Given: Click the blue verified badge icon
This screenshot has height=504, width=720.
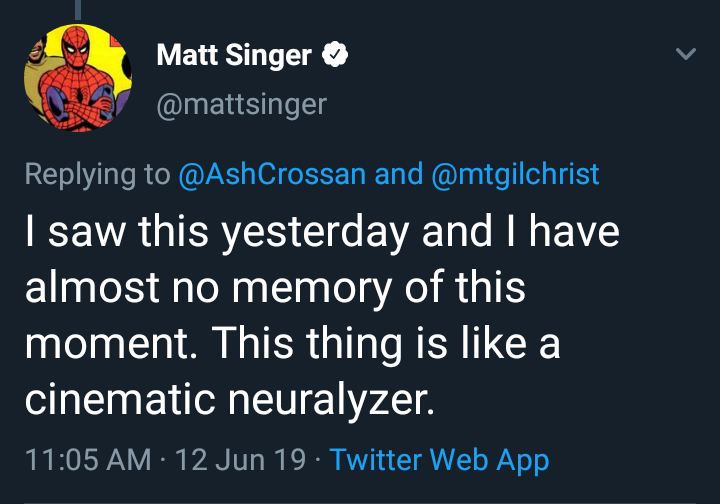Looking at the screenshot, I should pos(333,56).
